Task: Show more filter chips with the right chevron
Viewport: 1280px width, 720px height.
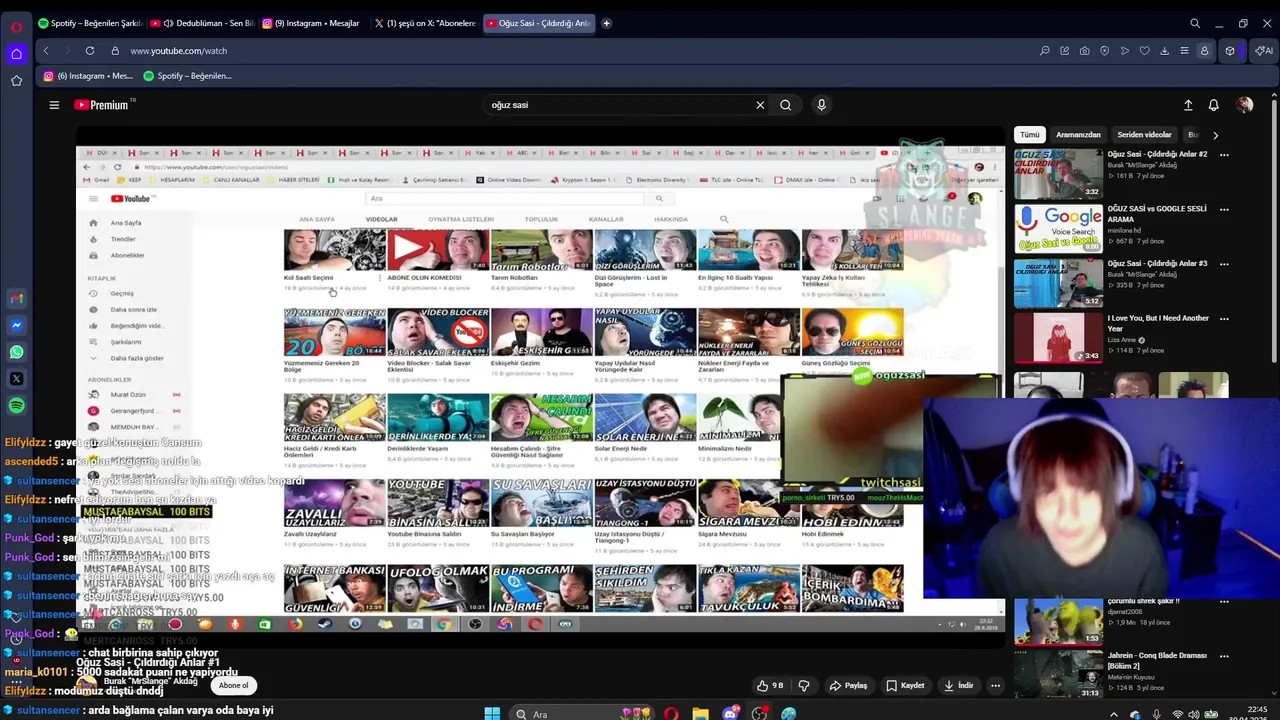Action: [1216, 135]
